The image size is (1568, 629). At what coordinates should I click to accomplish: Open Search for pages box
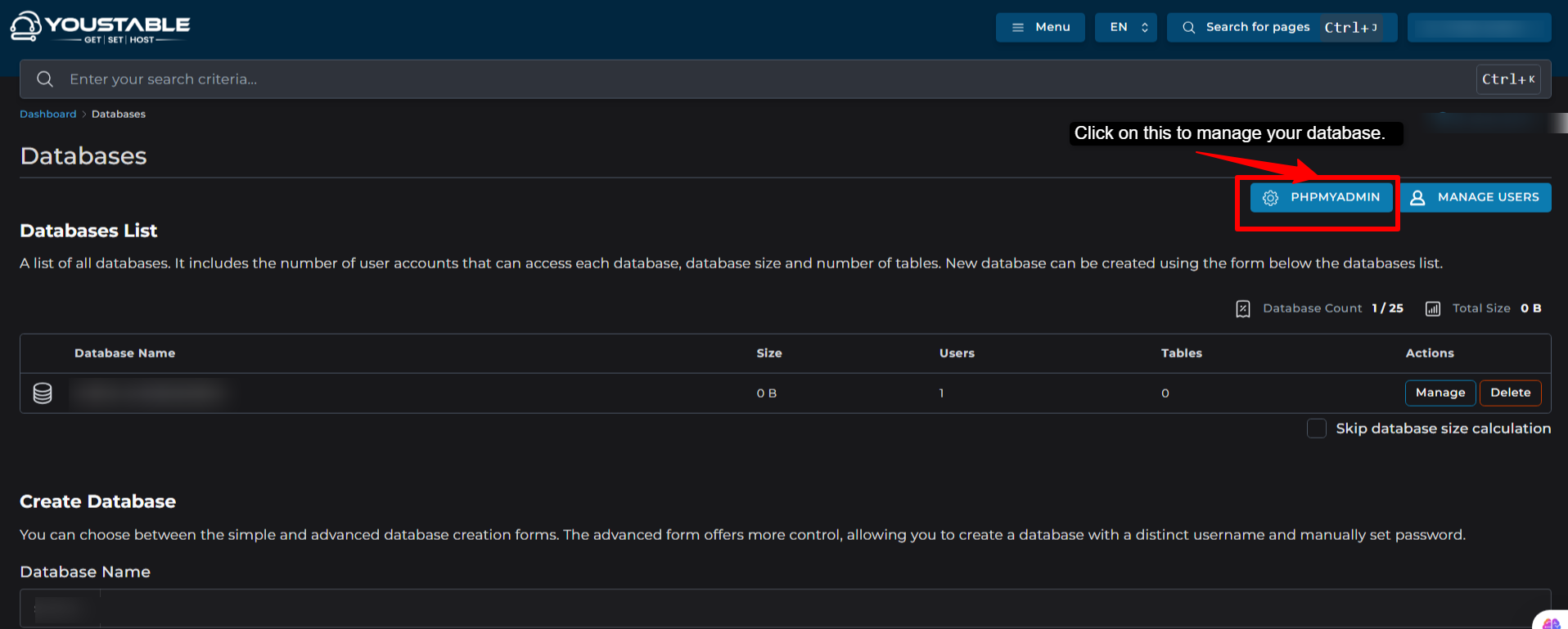1282,27
